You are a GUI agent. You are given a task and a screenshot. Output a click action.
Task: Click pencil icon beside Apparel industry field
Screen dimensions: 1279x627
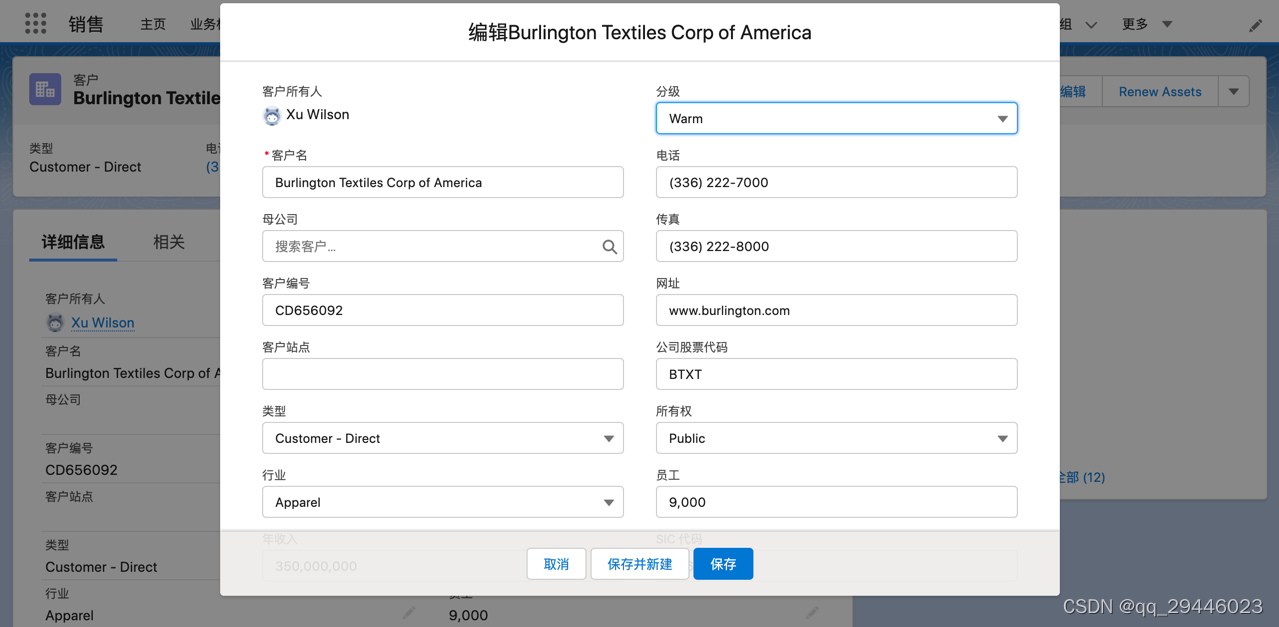tap(408, 613)
